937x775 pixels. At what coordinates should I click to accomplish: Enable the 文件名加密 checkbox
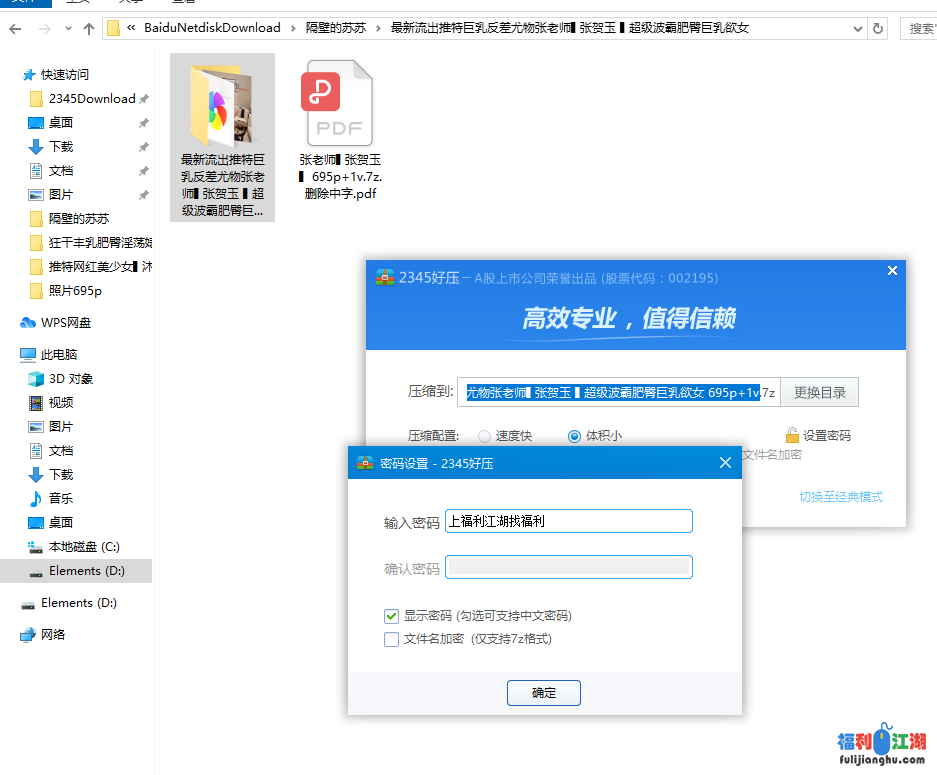point(392,639)
